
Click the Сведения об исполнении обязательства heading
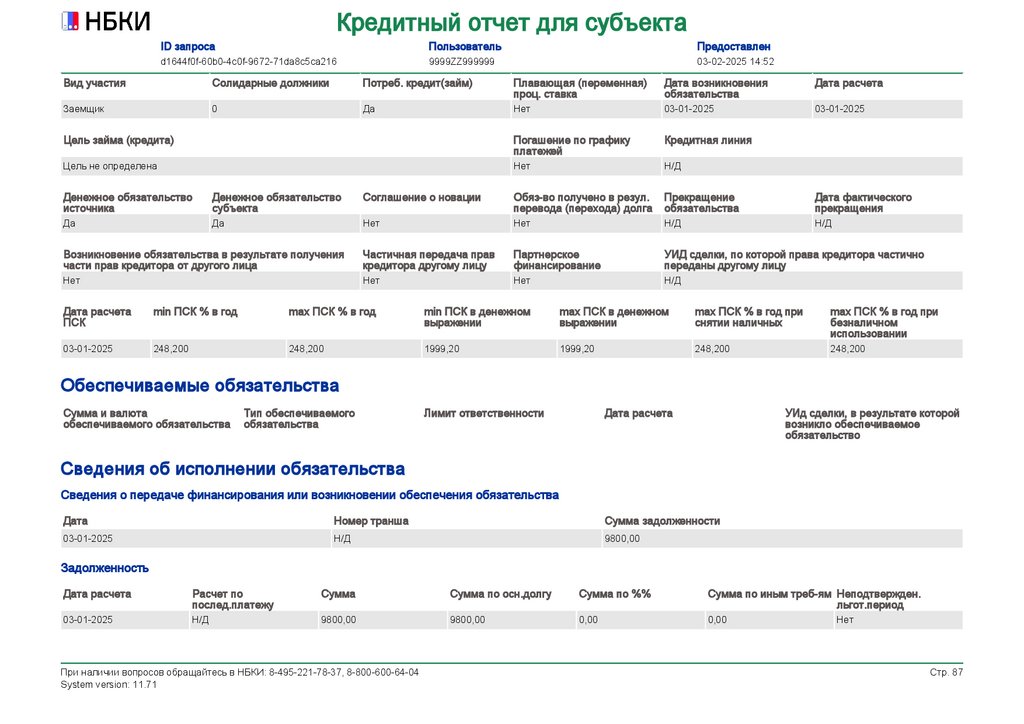pos(232,469)
